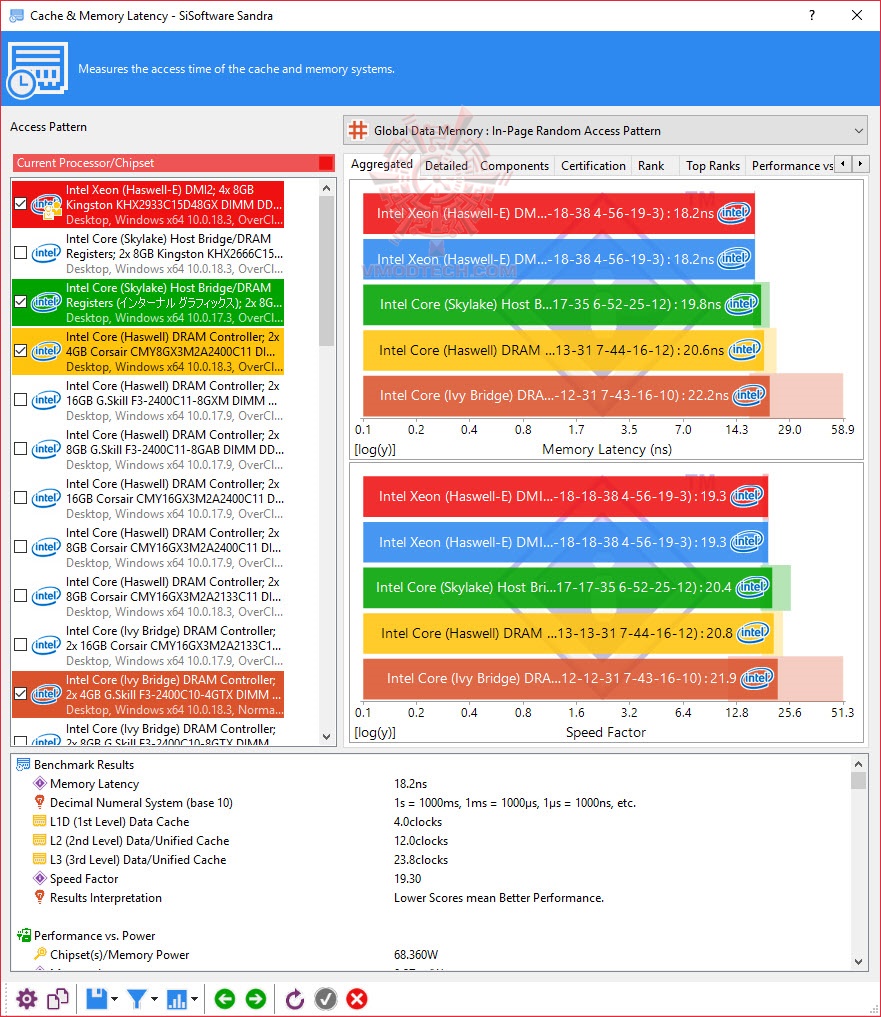This screenshot has width=881, height=1017.
Task: Click the Current Processor/Chipset header bar
Action: [x=173, y=163]
